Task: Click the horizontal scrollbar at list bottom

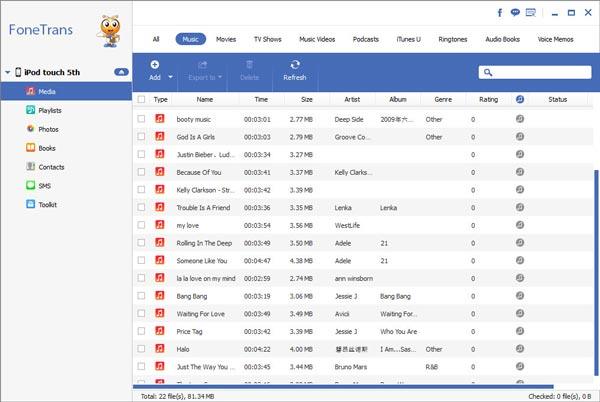Action: [343, 387]
